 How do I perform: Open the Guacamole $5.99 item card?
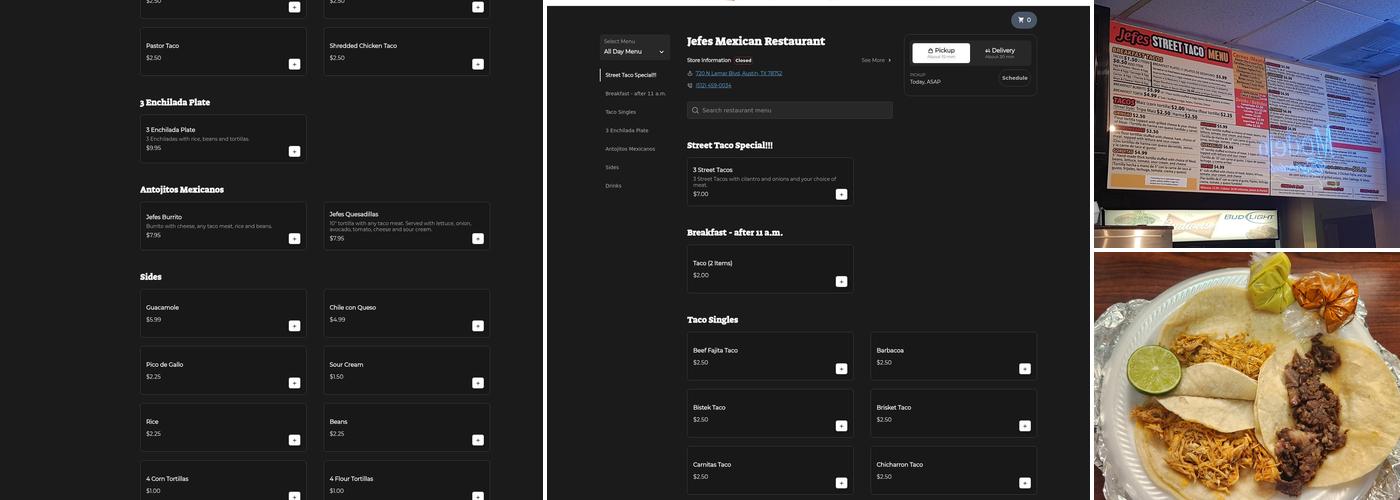pos(223,313)
